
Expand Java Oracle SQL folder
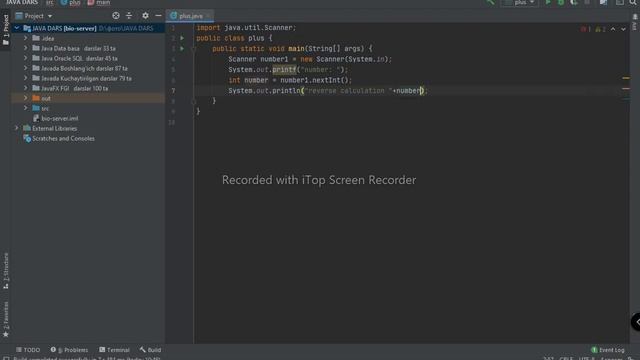25,58
